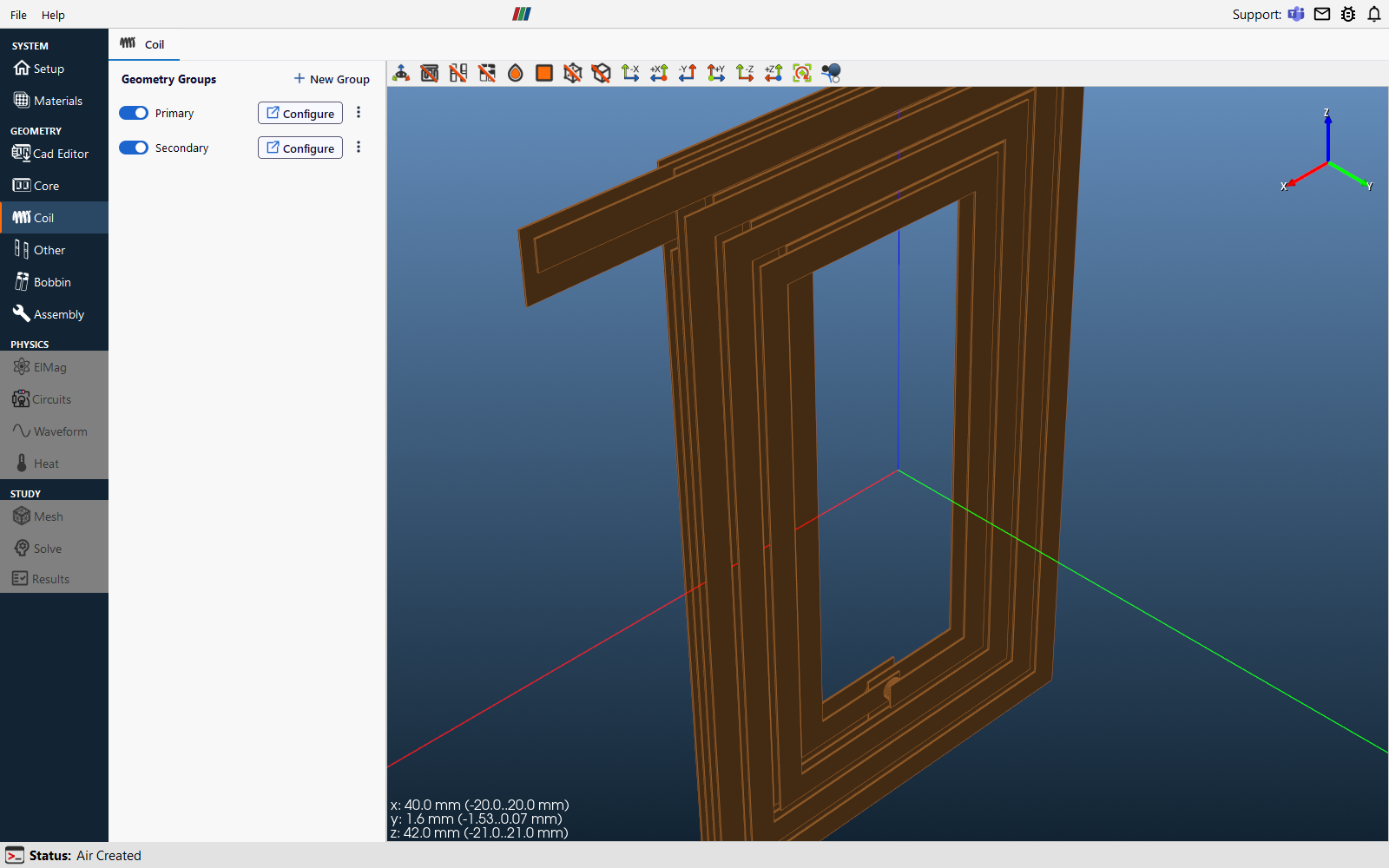Click the crossed-out wireframe cube icon
This screenshot has width=1389, height=868.
tap(602, 73)
